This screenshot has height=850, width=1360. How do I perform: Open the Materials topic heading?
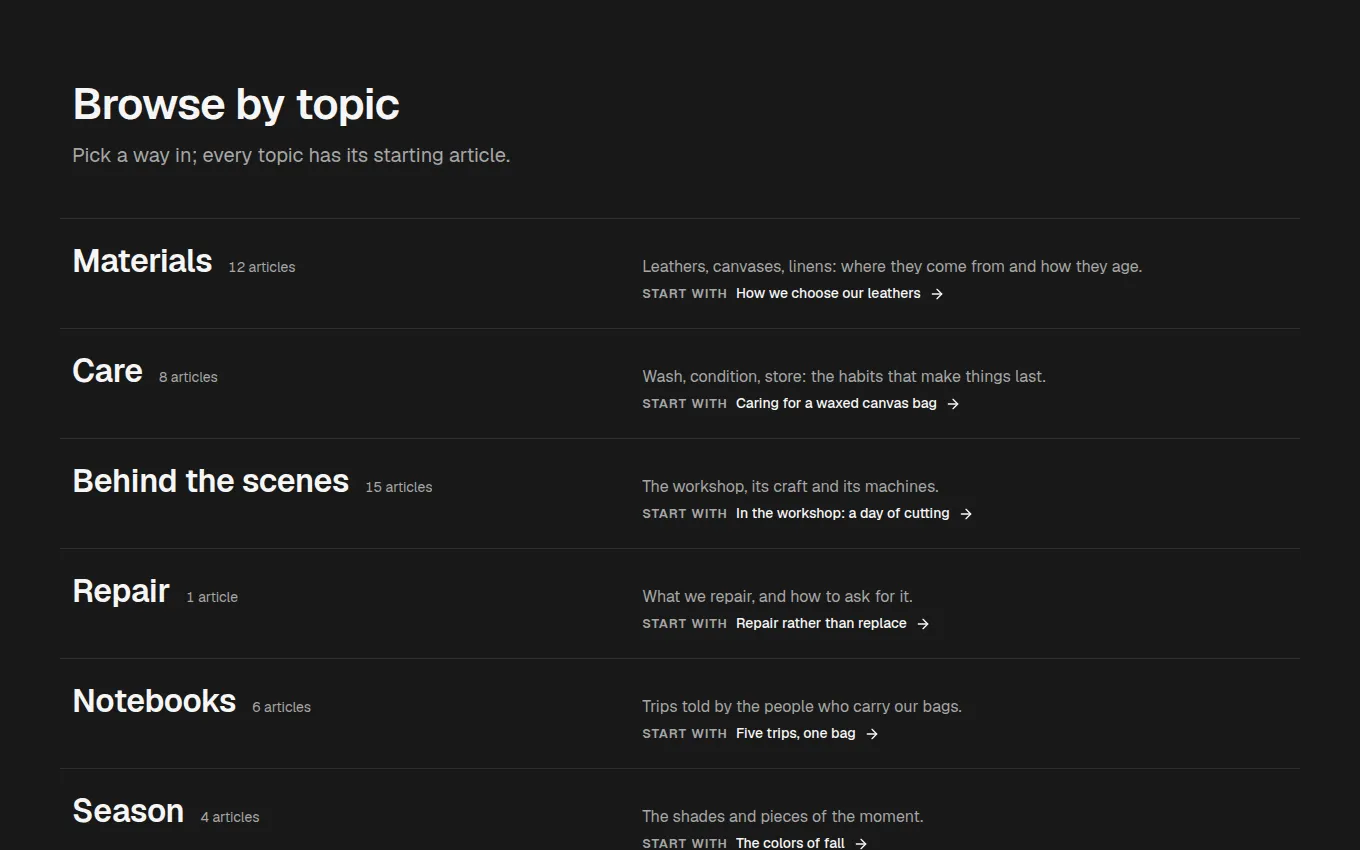point(142,261)
